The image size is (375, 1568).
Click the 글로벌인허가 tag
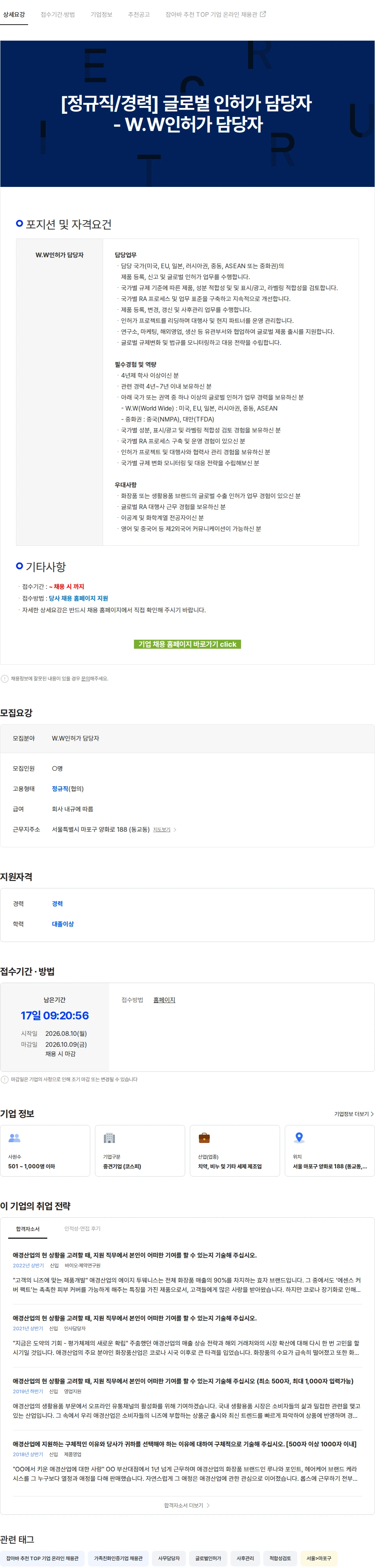(208, 1558)
